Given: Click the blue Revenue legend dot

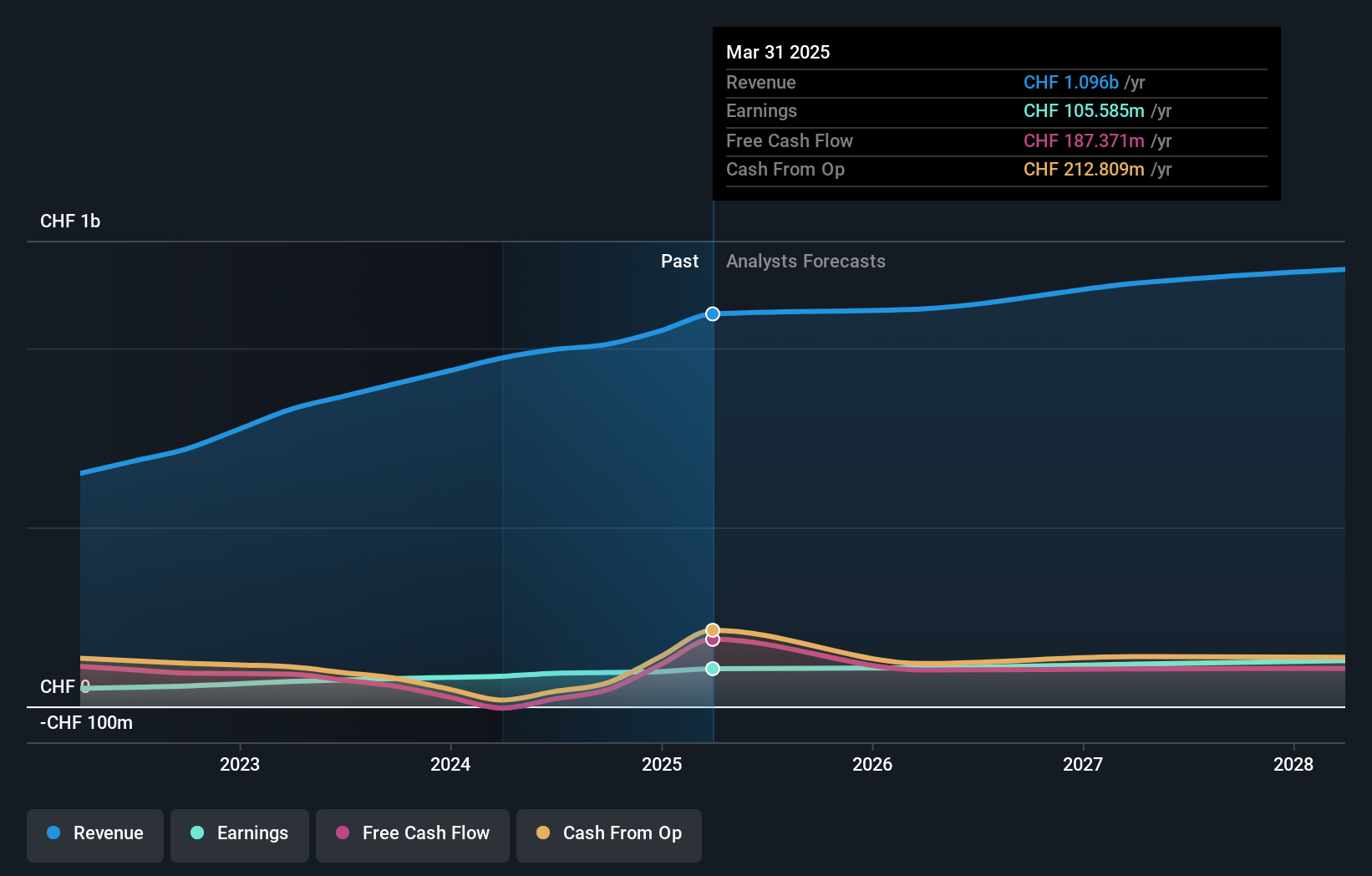Looking at the screenshot, I should click(x=52, y=833).
